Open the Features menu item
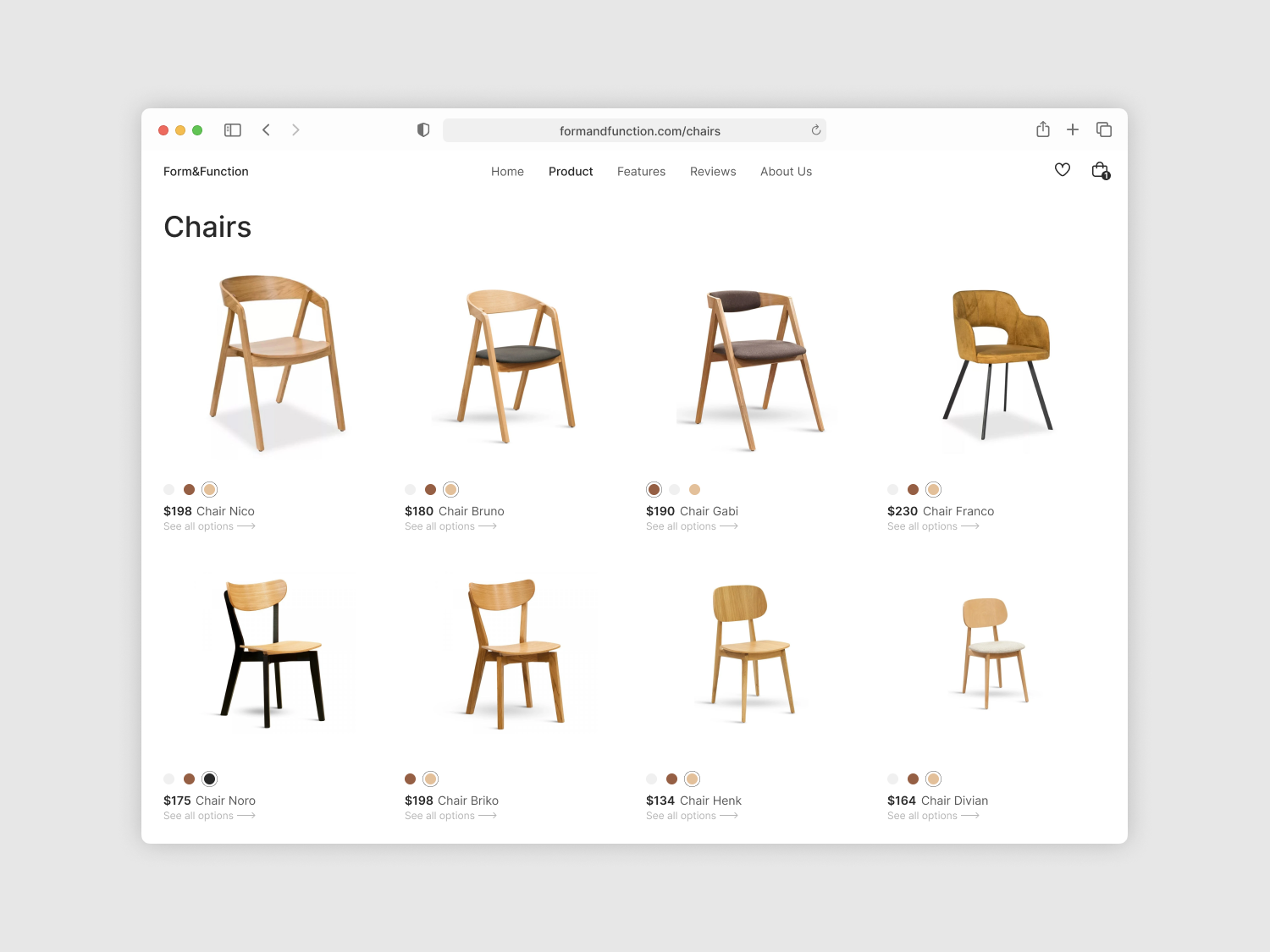The height and width of the screenshot is (952, 1270). (x=641, y=172)
